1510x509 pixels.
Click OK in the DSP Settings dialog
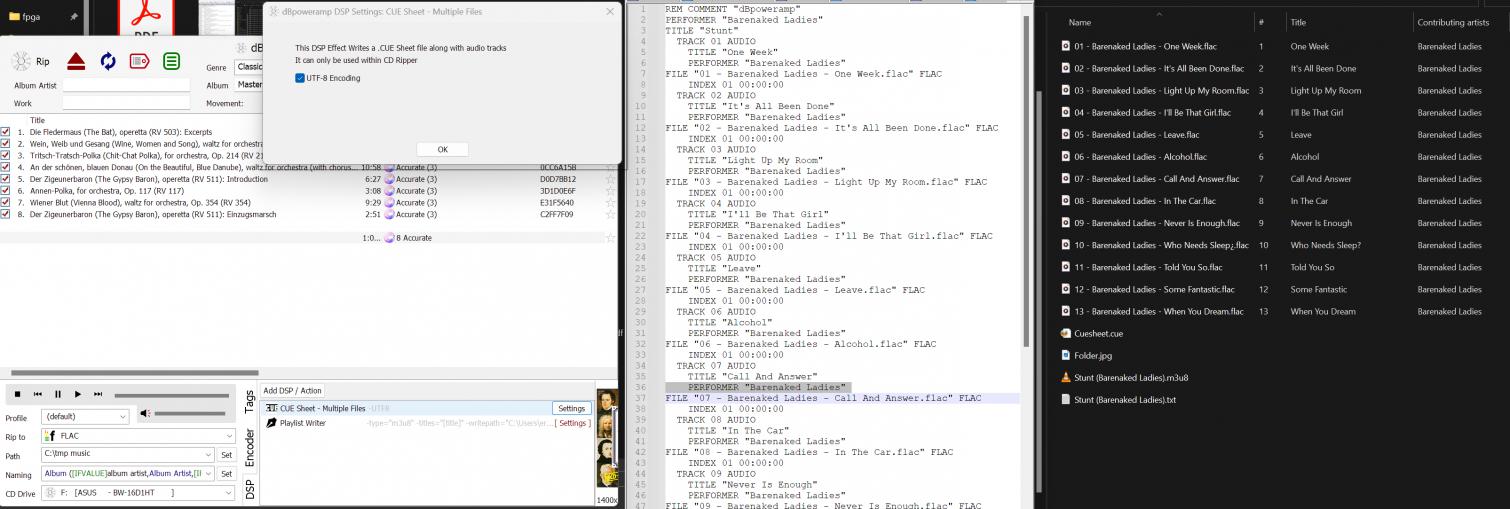coord(442,149)
